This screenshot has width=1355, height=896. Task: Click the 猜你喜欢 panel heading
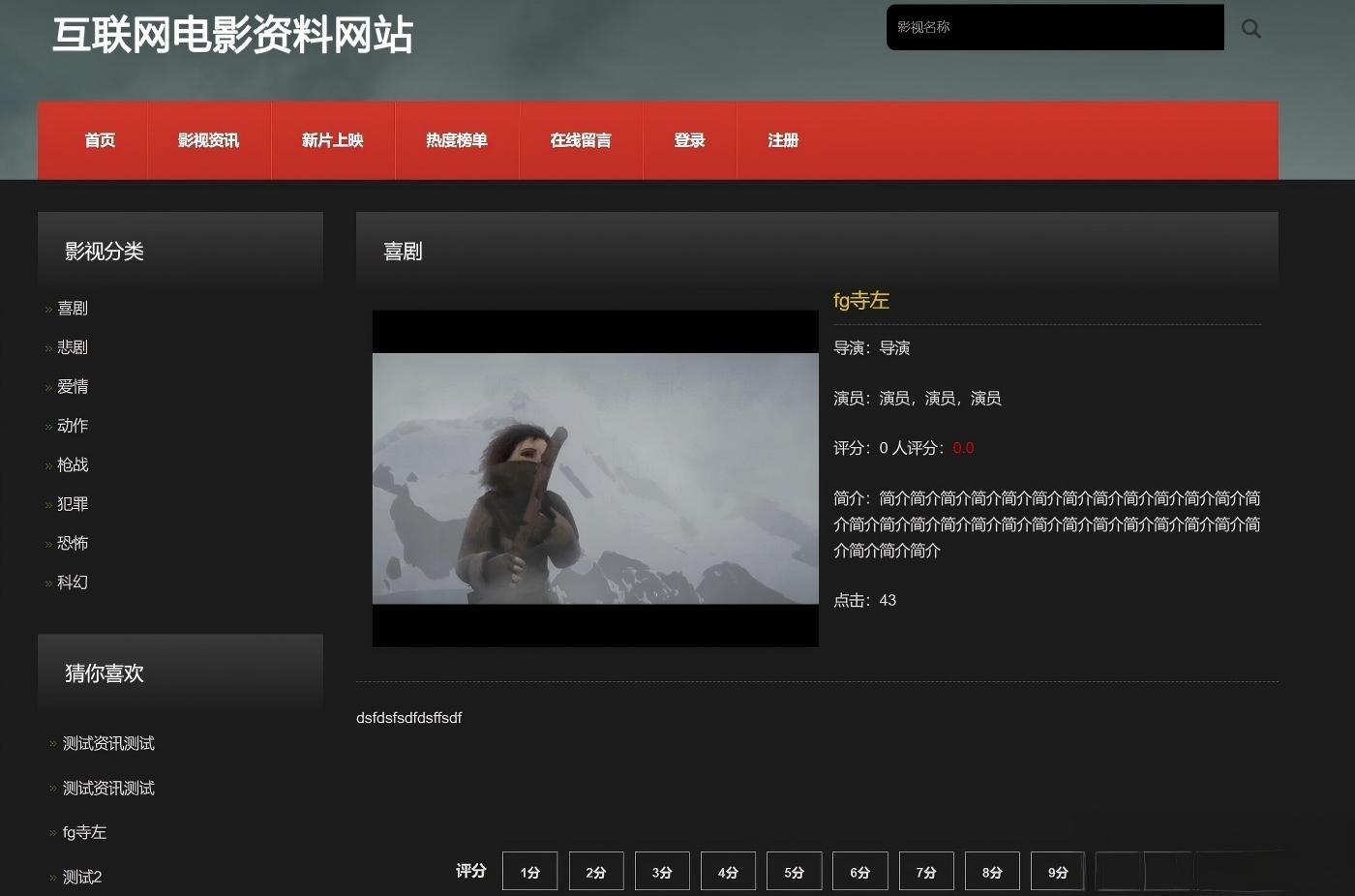pyautogui.click(x=105, y=673)
